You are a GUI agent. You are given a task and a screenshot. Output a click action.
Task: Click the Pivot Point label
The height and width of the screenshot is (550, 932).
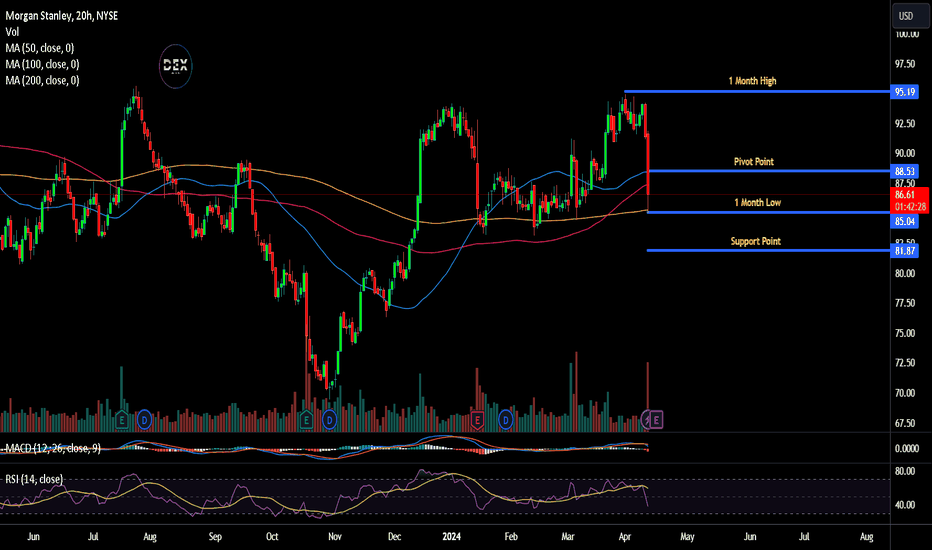[x=754, y=162]
